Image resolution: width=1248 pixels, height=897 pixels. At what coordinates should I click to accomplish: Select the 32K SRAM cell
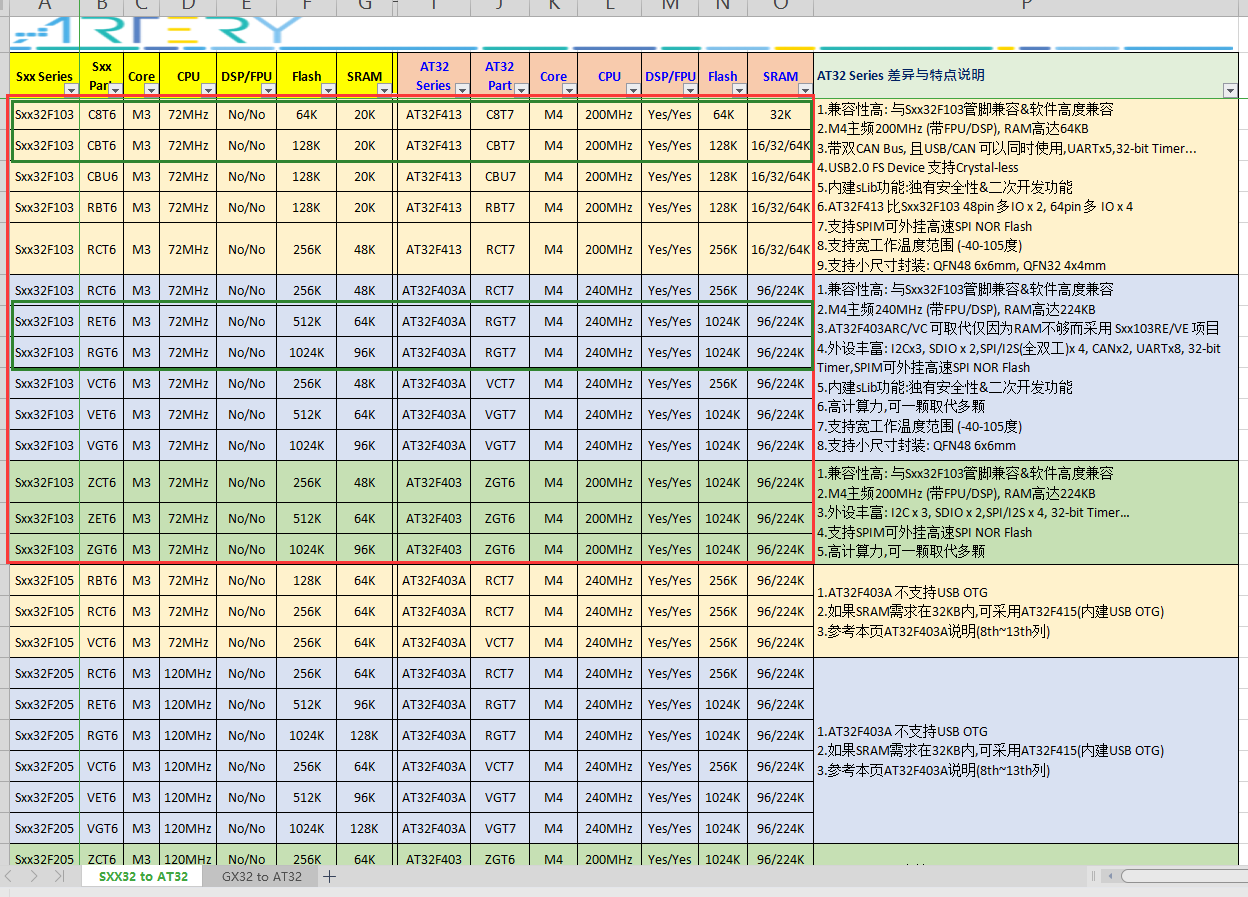coord(781,114)
